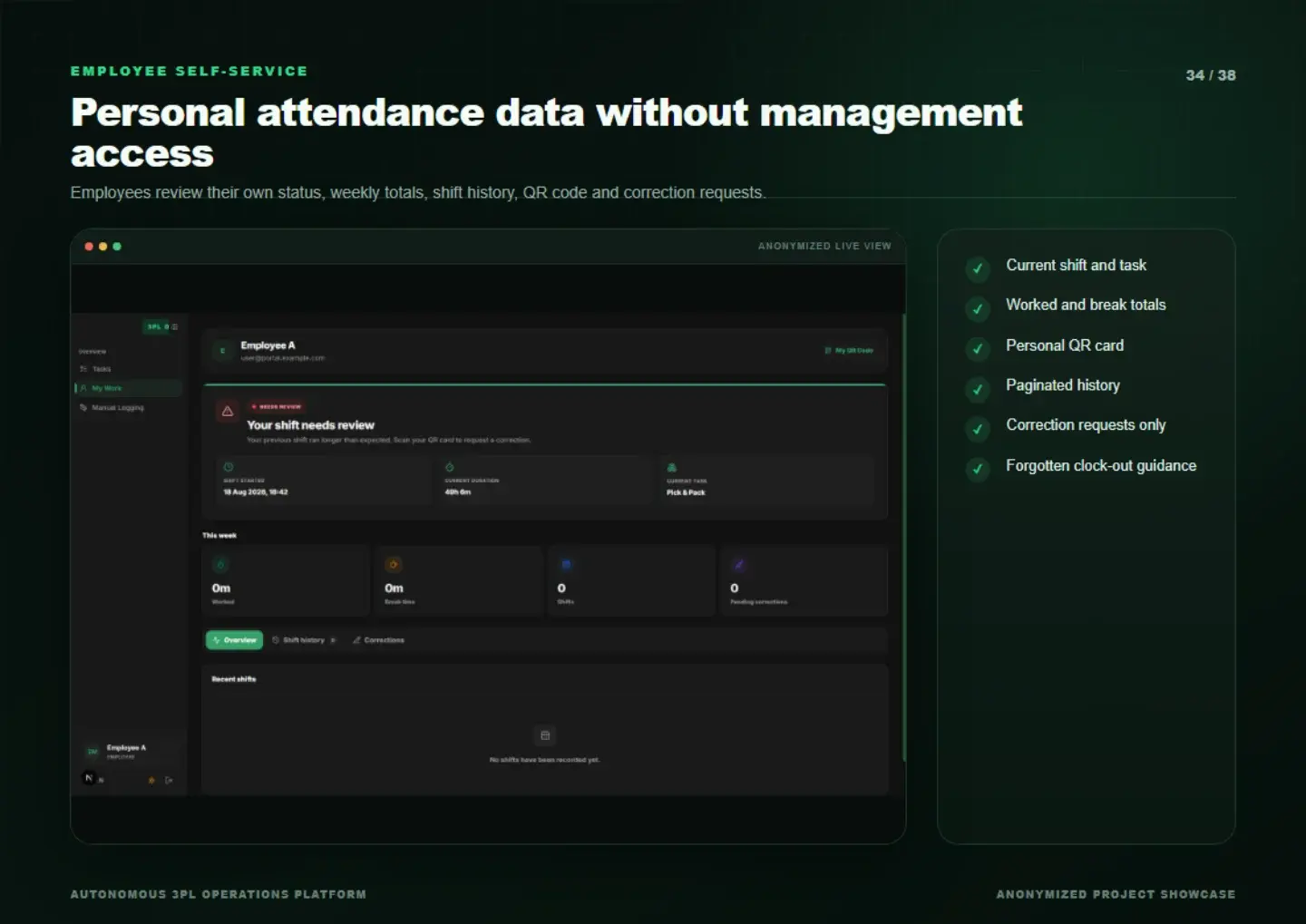
Task: Click 'No shifts have been recorded yet' text
Action: [544, 760]
